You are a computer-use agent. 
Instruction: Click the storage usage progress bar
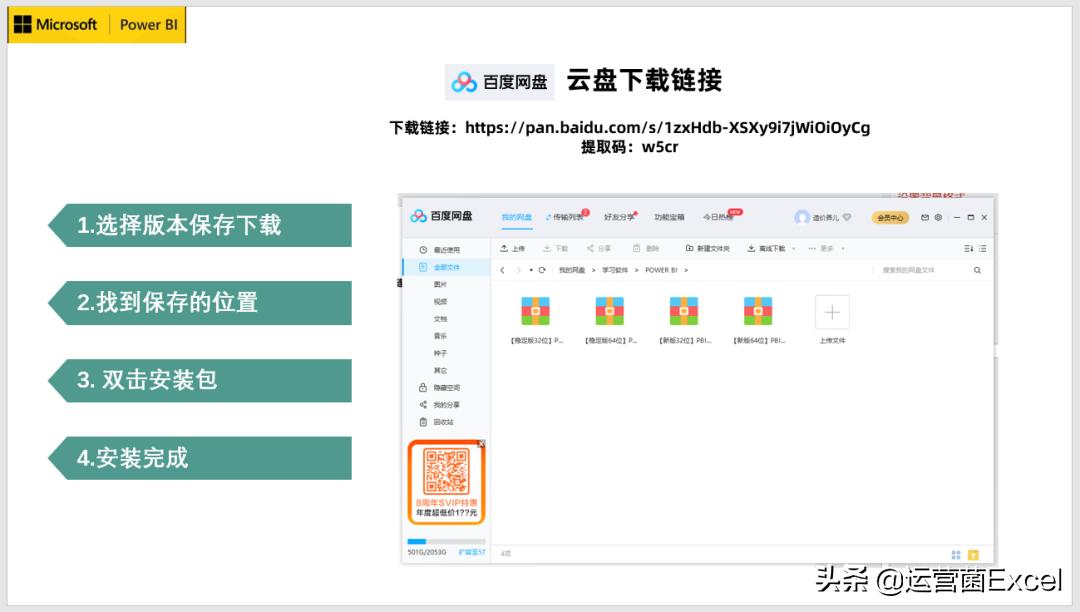point(444,540)
